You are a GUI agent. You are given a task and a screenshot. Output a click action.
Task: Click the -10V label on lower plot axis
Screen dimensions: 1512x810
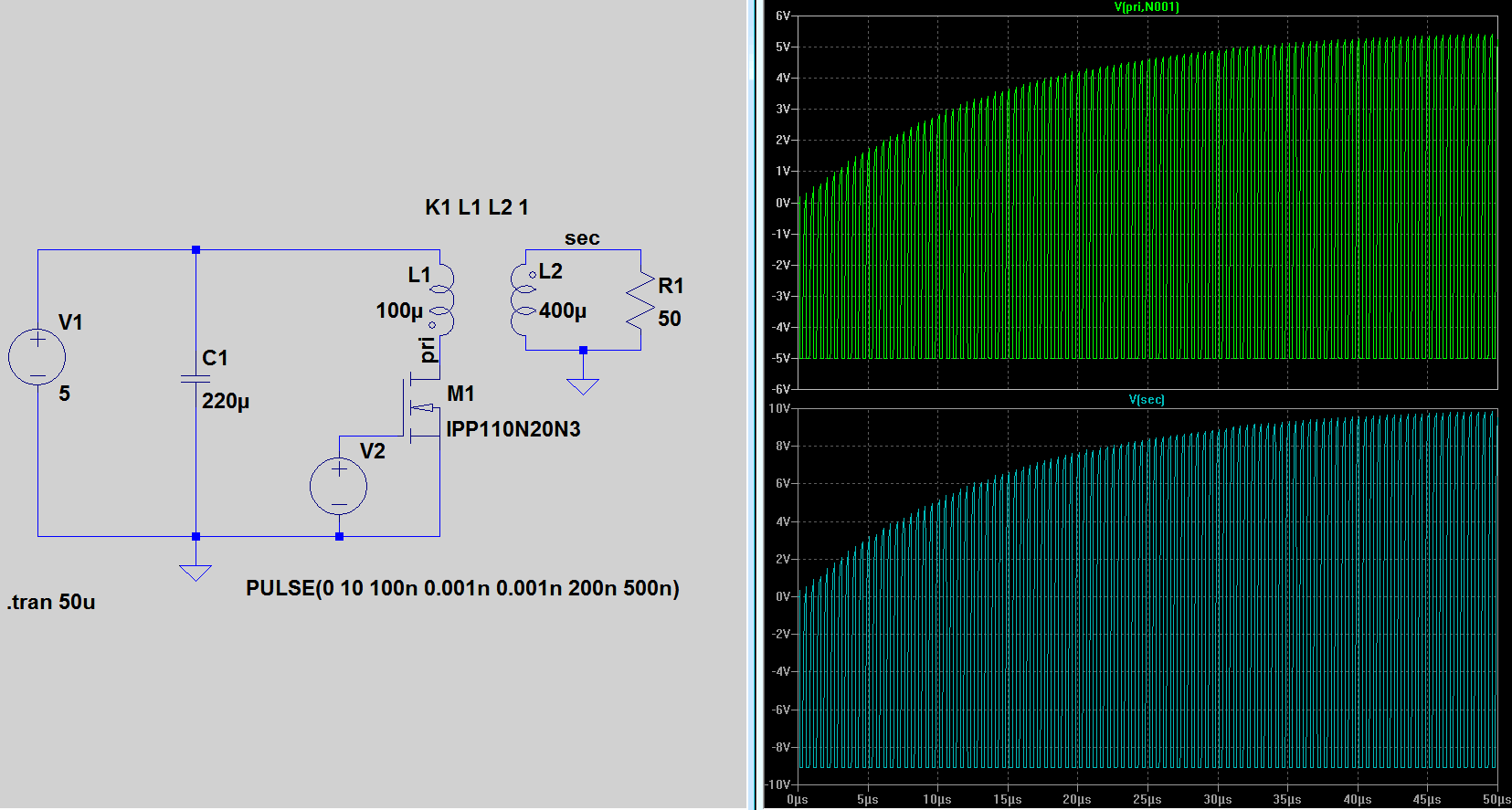[777, 784]
